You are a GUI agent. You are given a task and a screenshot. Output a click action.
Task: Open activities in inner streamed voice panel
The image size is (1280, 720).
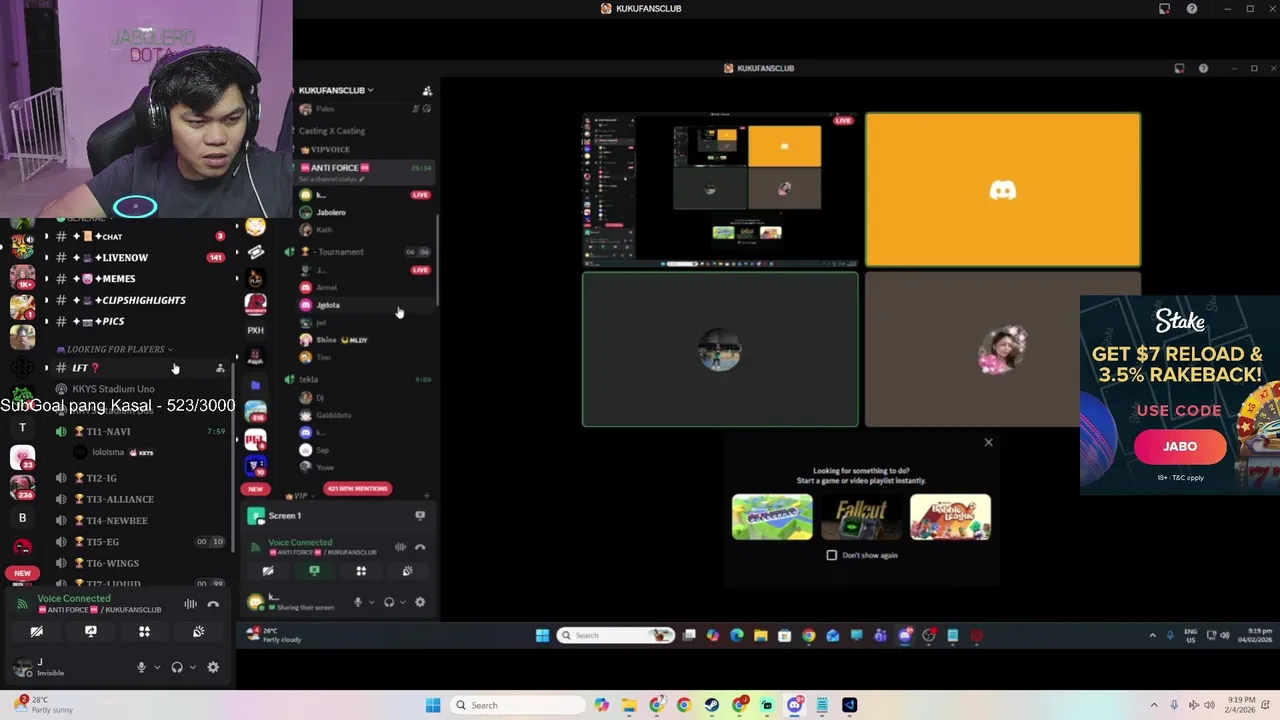361,571
